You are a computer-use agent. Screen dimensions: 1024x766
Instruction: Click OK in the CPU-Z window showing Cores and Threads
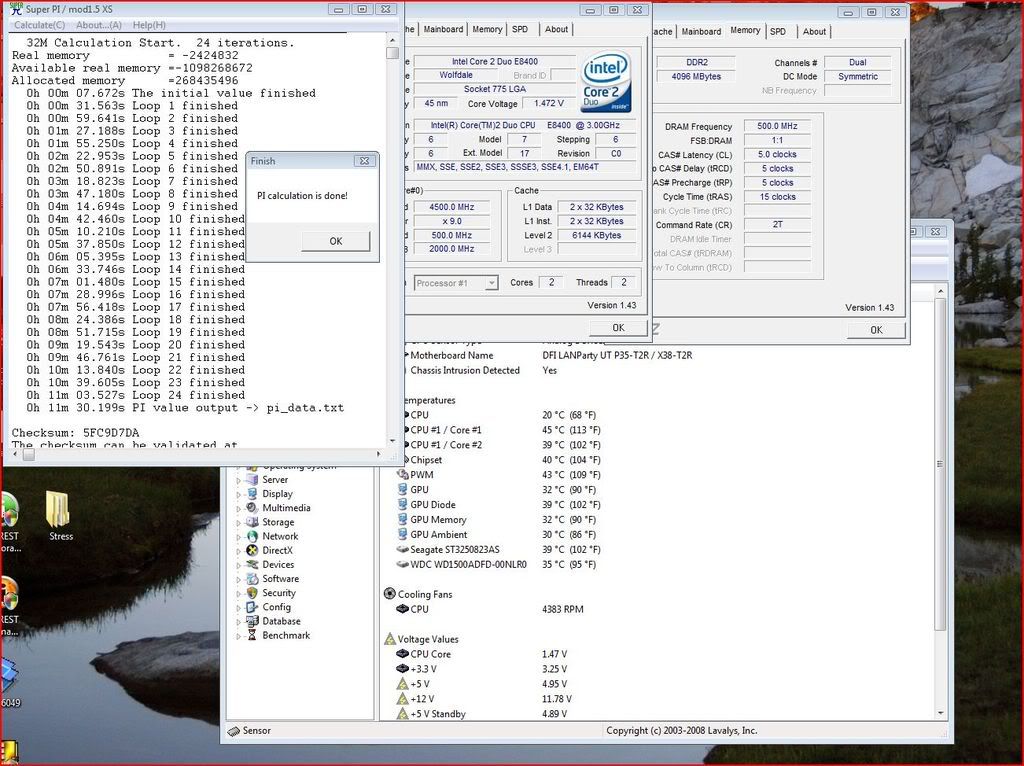coord(618,328)
